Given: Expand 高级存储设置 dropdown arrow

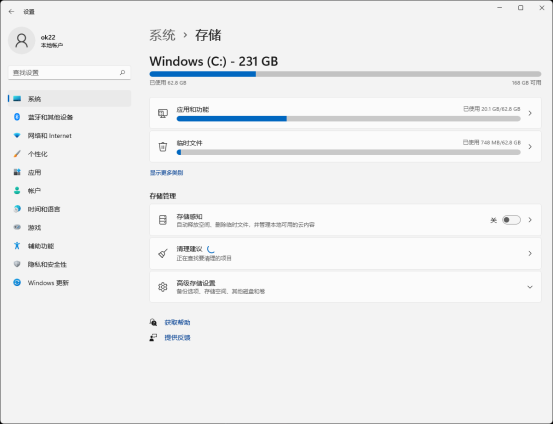Looking at the screenshot, I should point(530,287).
